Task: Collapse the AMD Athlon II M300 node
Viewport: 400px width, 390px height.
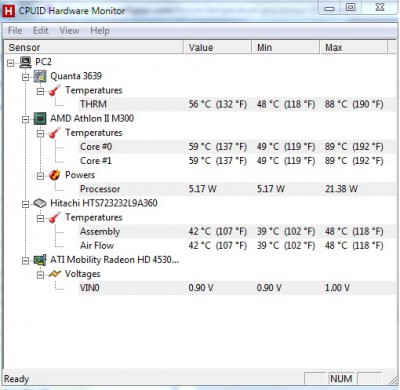Action: pyautogui.click(x=25, y=119)
